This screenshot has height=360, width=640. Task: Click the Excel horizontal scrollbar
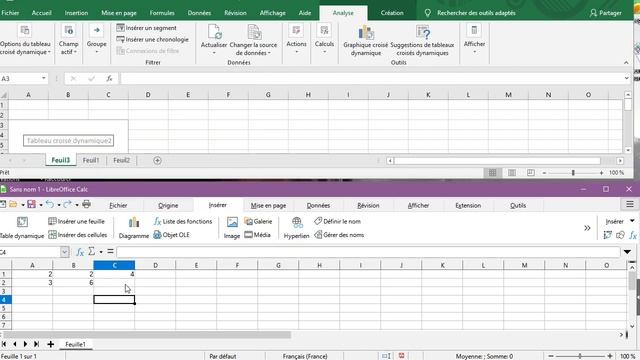(x=497, y=161)
